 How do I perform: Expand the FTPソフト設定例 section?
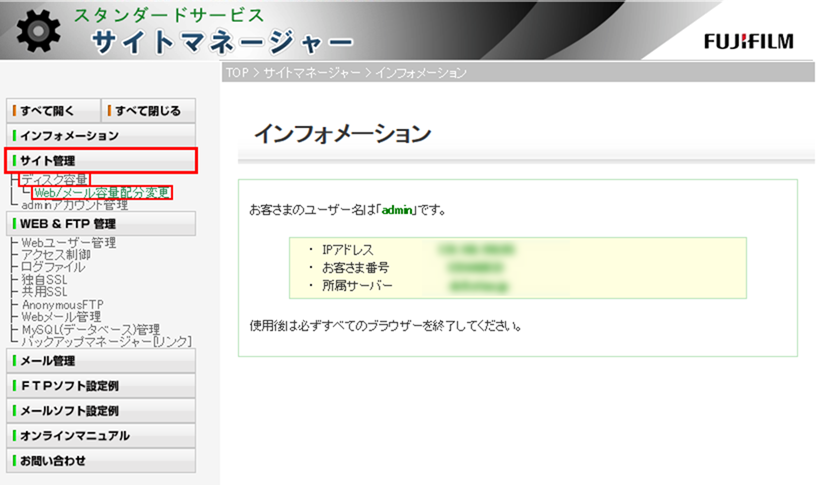pyautogui.click(x=100, y=386)
